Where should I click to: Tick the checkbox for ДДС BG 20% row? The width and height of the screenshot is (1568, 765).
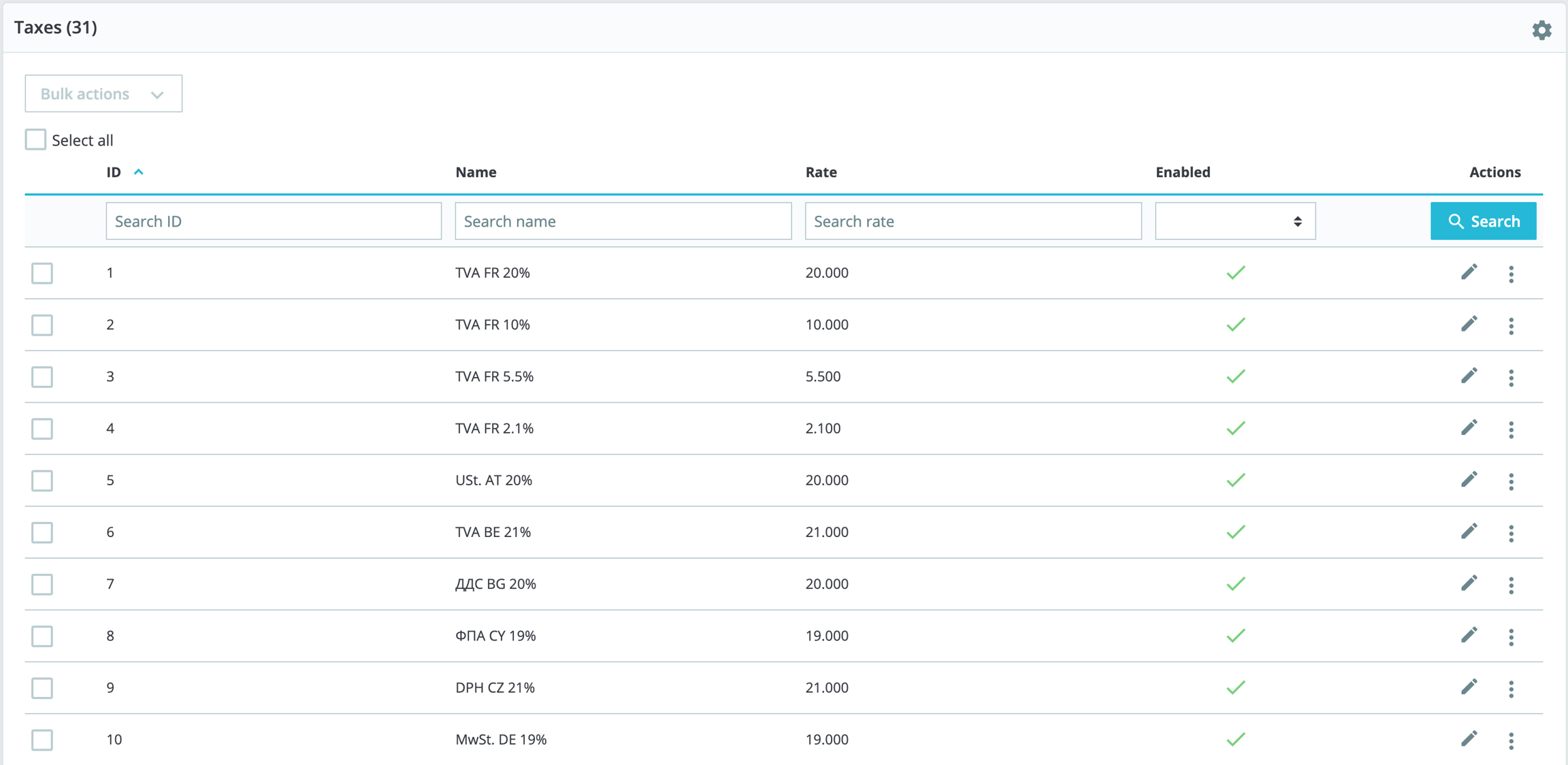point(42,584)
